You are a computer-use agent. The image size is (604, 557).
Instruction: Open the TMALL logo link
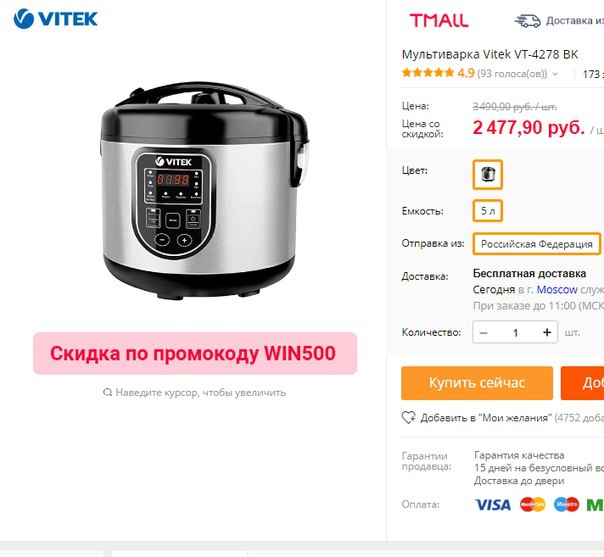point(439,20)
